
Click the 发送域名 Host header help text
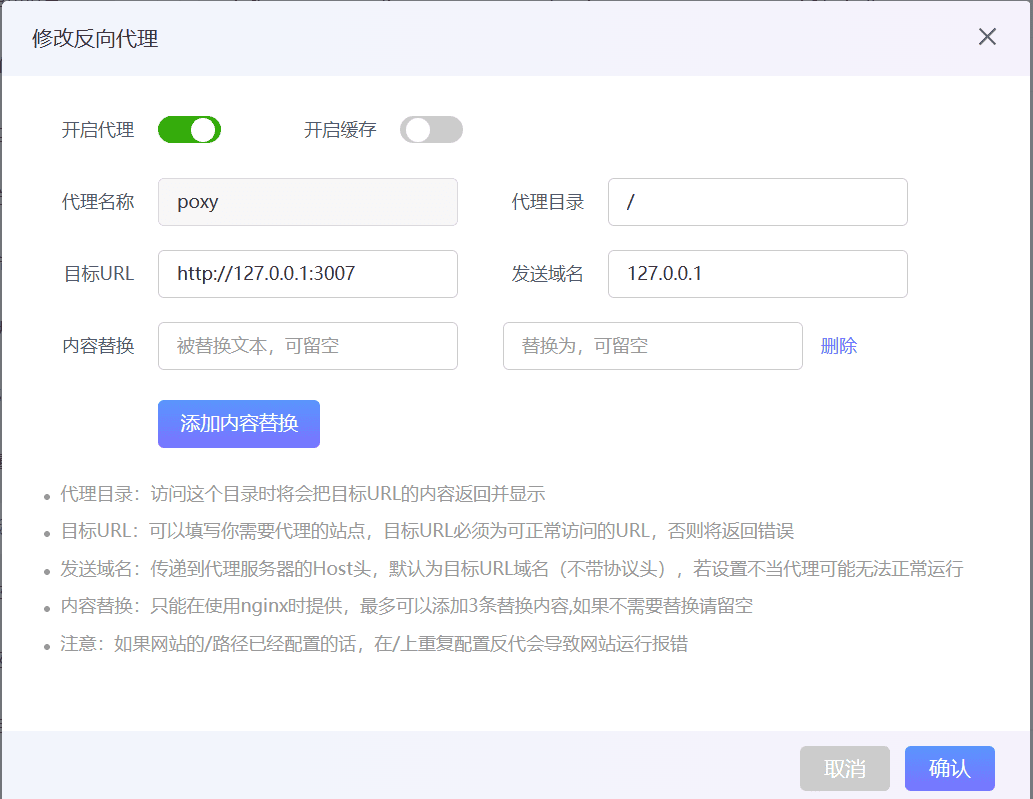511,569
